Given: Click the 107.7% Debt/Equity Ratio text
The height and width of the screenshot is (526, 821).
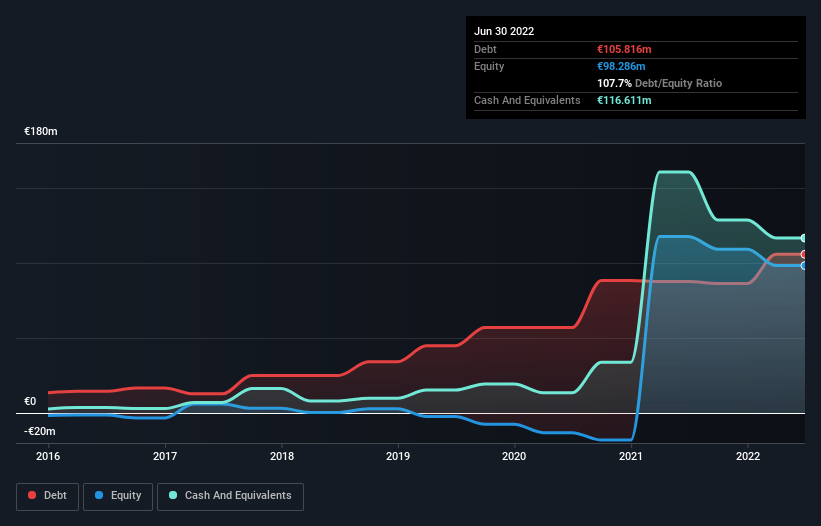Looking at the screenshot, I should (659, 83).
